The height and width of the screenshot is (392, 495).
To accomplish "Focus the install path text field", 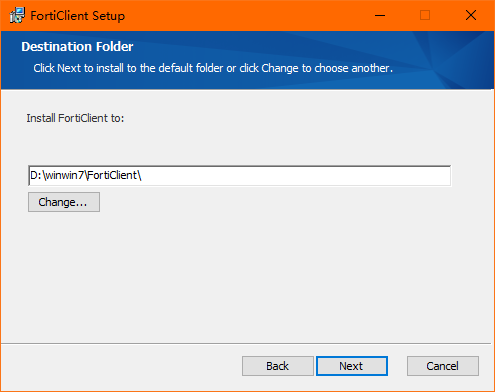I will tap(240, 175).
